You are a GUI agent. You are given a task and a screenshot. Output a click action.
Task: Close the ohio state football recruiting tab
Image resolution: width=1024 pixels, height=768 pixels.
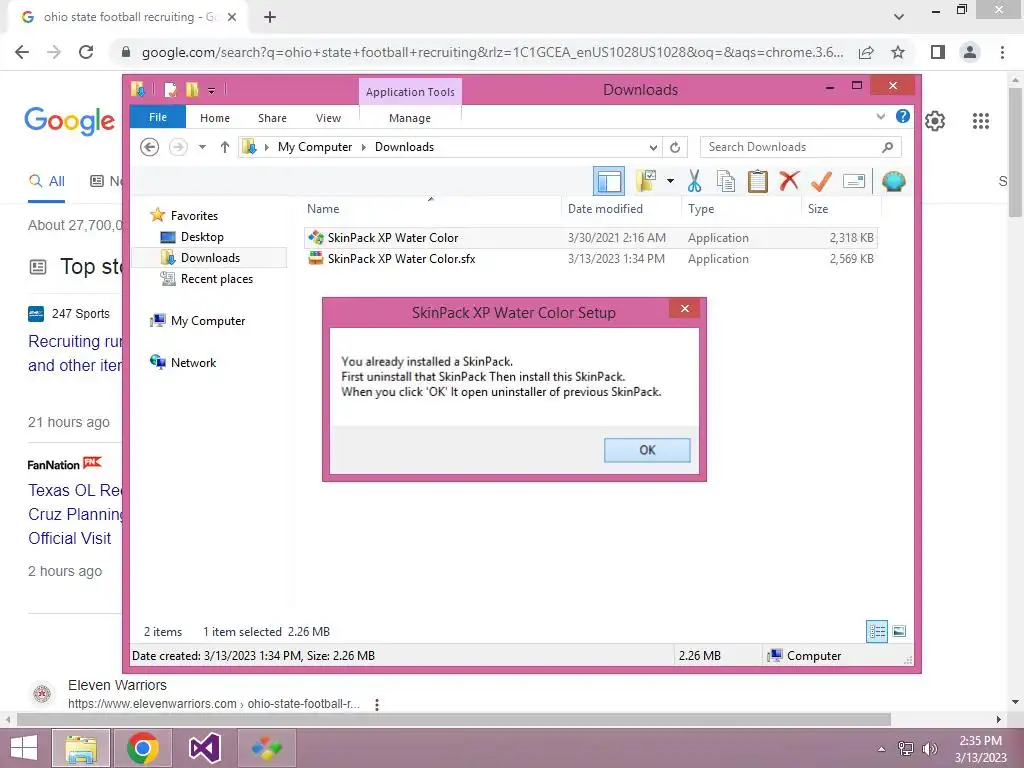click(x=232, y=17)
